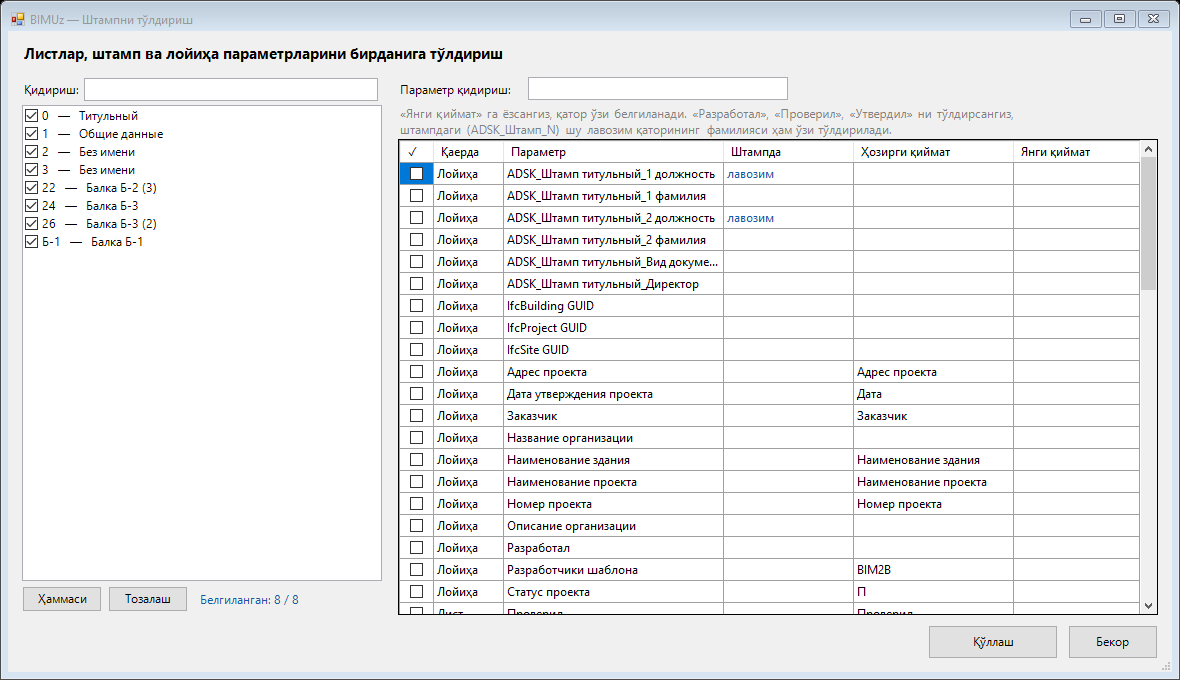Viewport: 1180px width, 680px height.
Task: Uncheck the Балка Б-1 sheet checkbox
Action: (32, 242)
